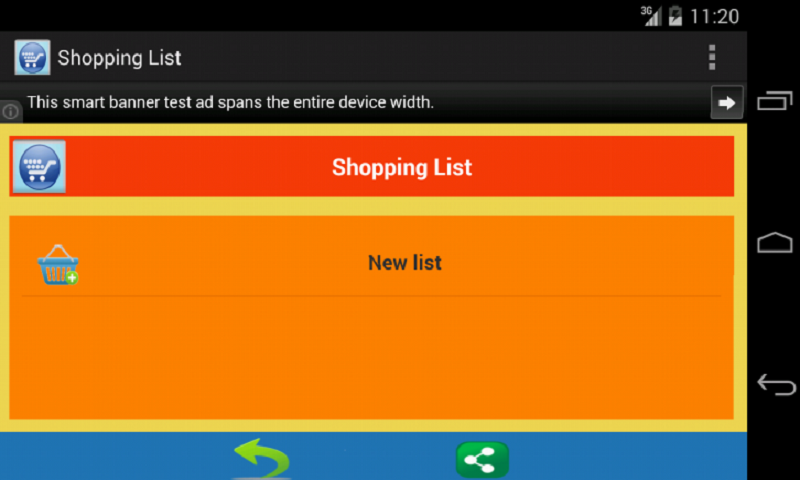The width and height of the screenshot is (800, 480).
Task: Click the 11:20 clock in status bar
Action: coord(714,16)
